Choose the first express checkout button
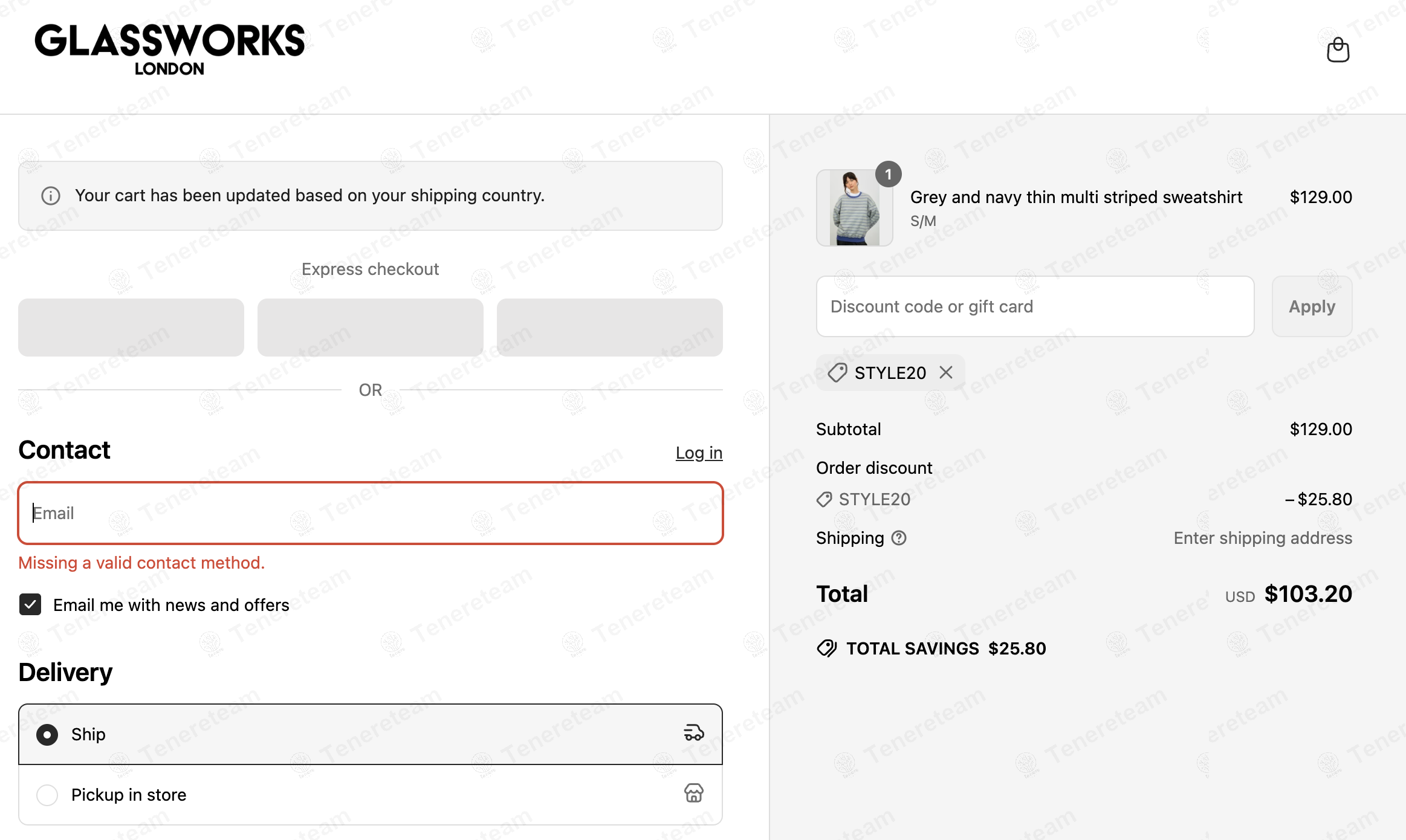Viewport: 1406px width, 840px height. pos(131,327)
